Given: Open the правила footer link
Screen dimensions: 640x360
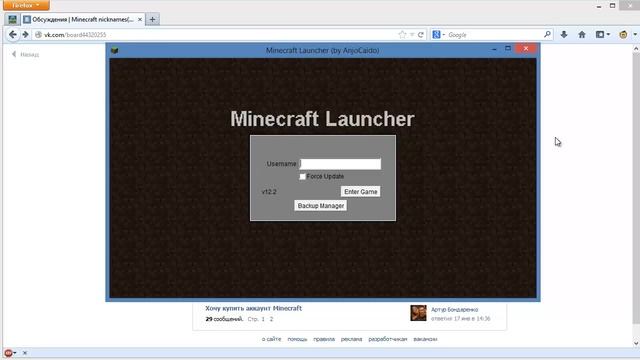Looking at the screenshot, I should pos(324,339).
